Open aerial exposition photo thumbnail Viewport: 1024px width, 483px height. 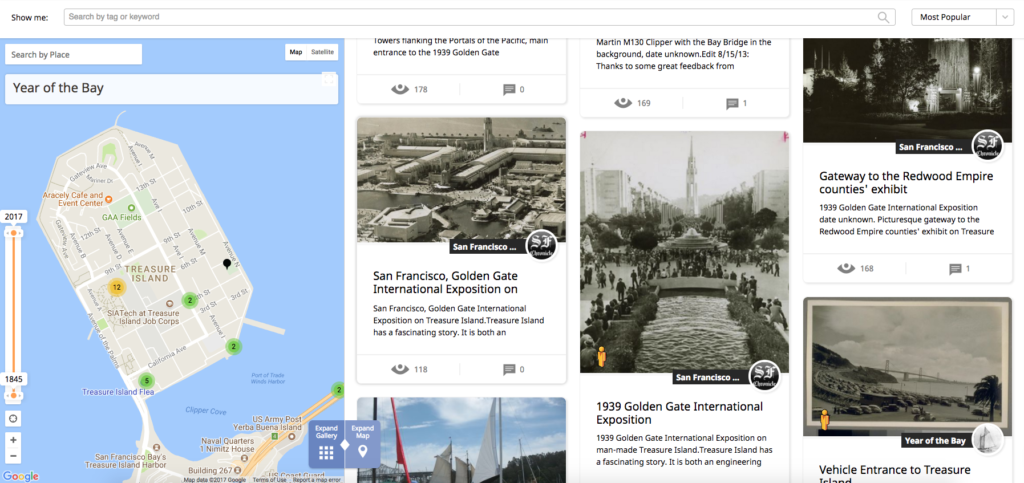(x=461, y=180)
